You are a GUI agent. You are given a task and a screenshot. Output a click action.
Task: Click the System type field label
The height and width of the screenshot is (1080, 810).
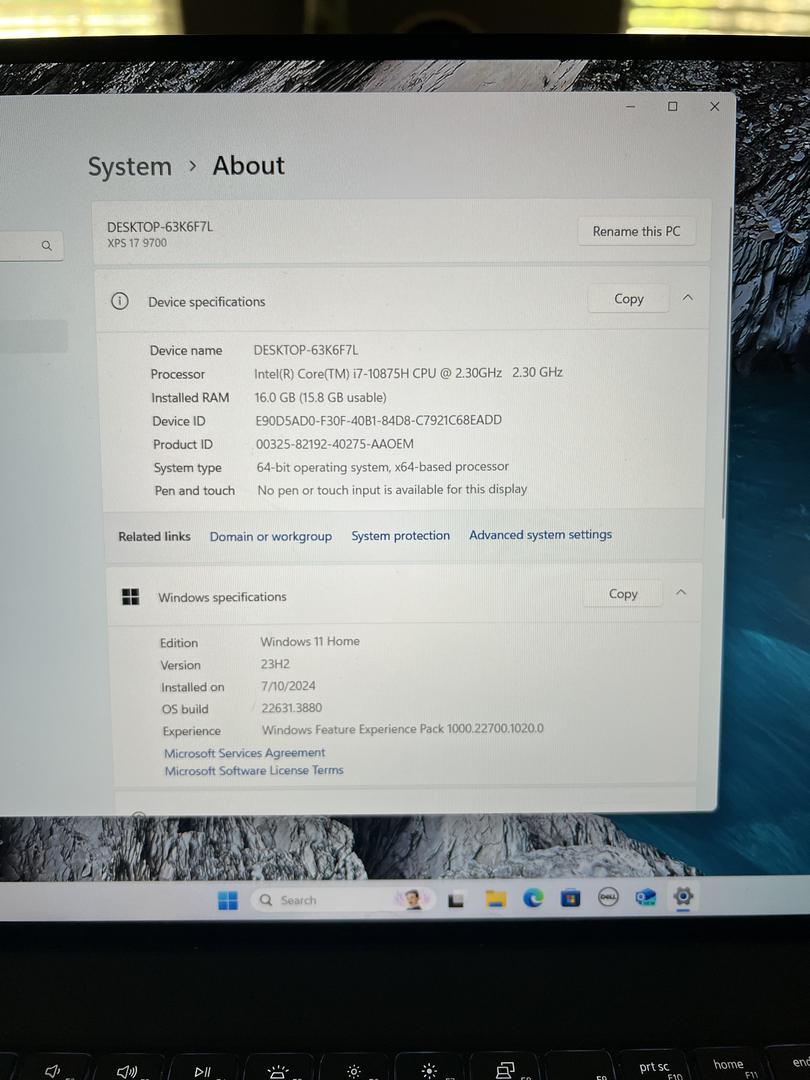tap(187, 468)
